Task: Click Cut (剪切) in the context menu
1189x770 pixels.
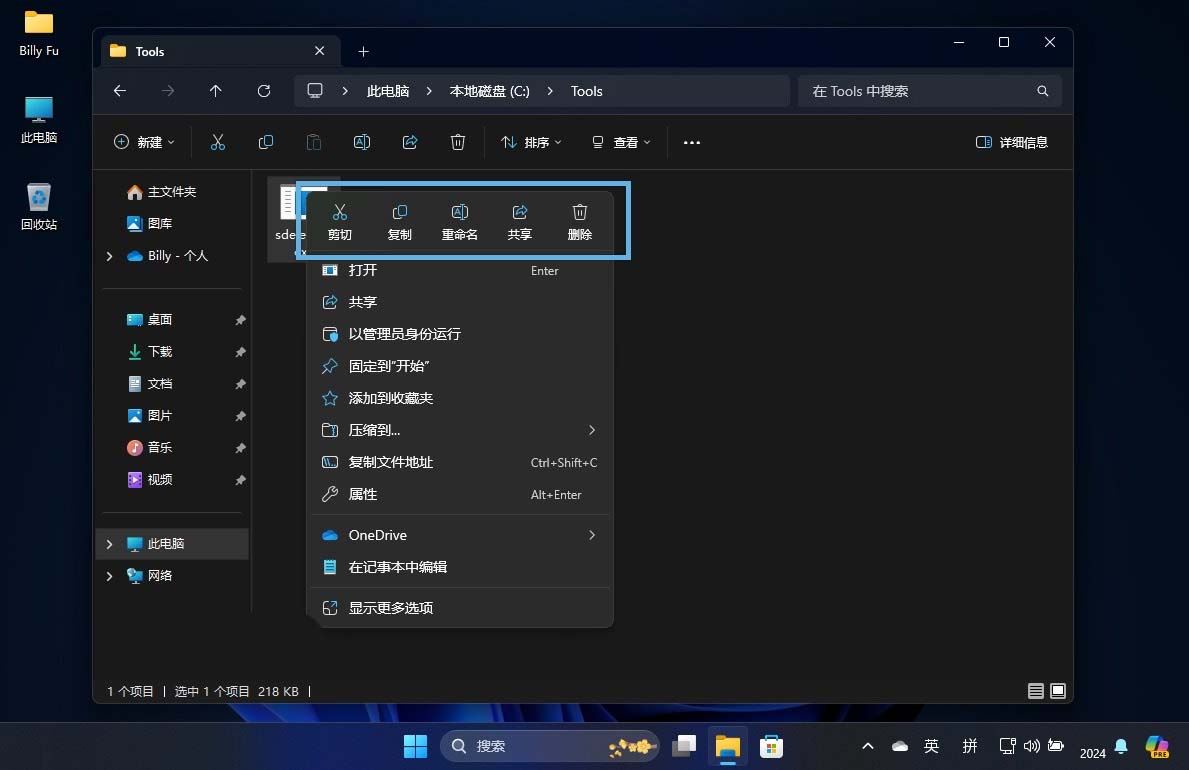Action: tap(340, 222)
